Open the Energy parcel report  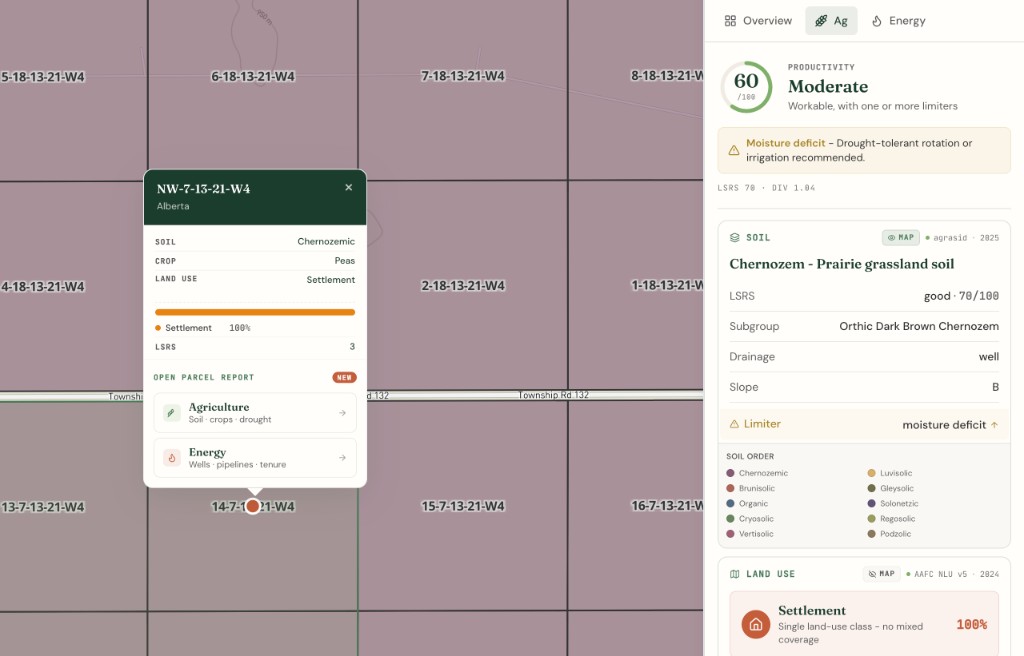[255, 458]
